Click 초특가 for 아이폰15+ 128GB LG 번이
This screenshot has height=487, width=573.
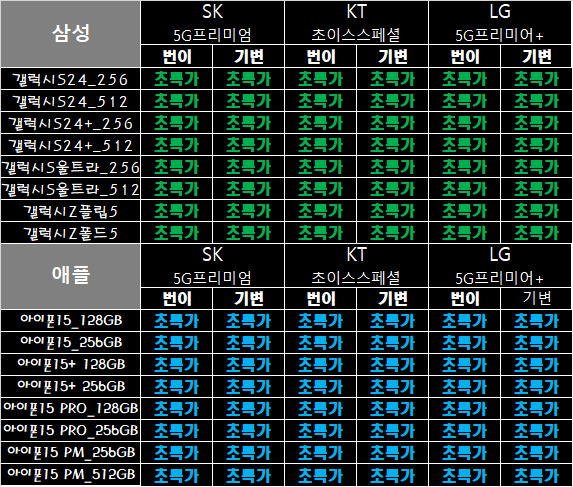(x=464, y=365)
